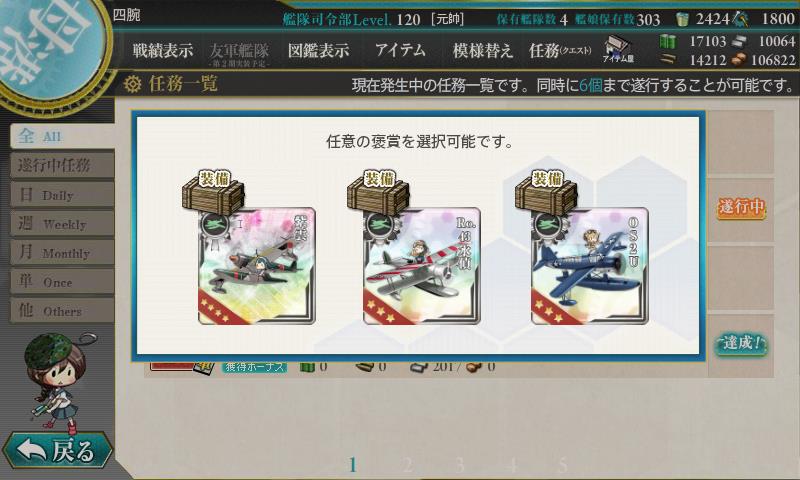
Task: Pick the OS2U seaplane reward card
Action: click(589, 266)
